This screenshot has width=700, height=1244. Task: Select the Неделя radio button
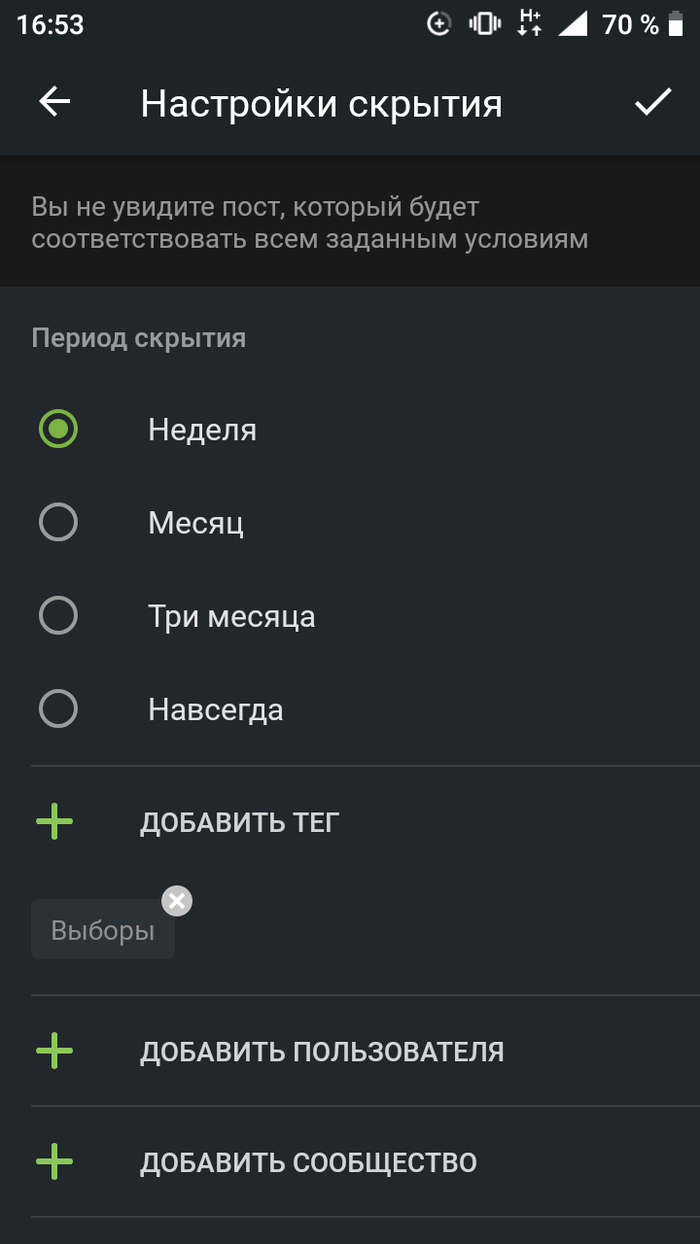click(58, 429)
